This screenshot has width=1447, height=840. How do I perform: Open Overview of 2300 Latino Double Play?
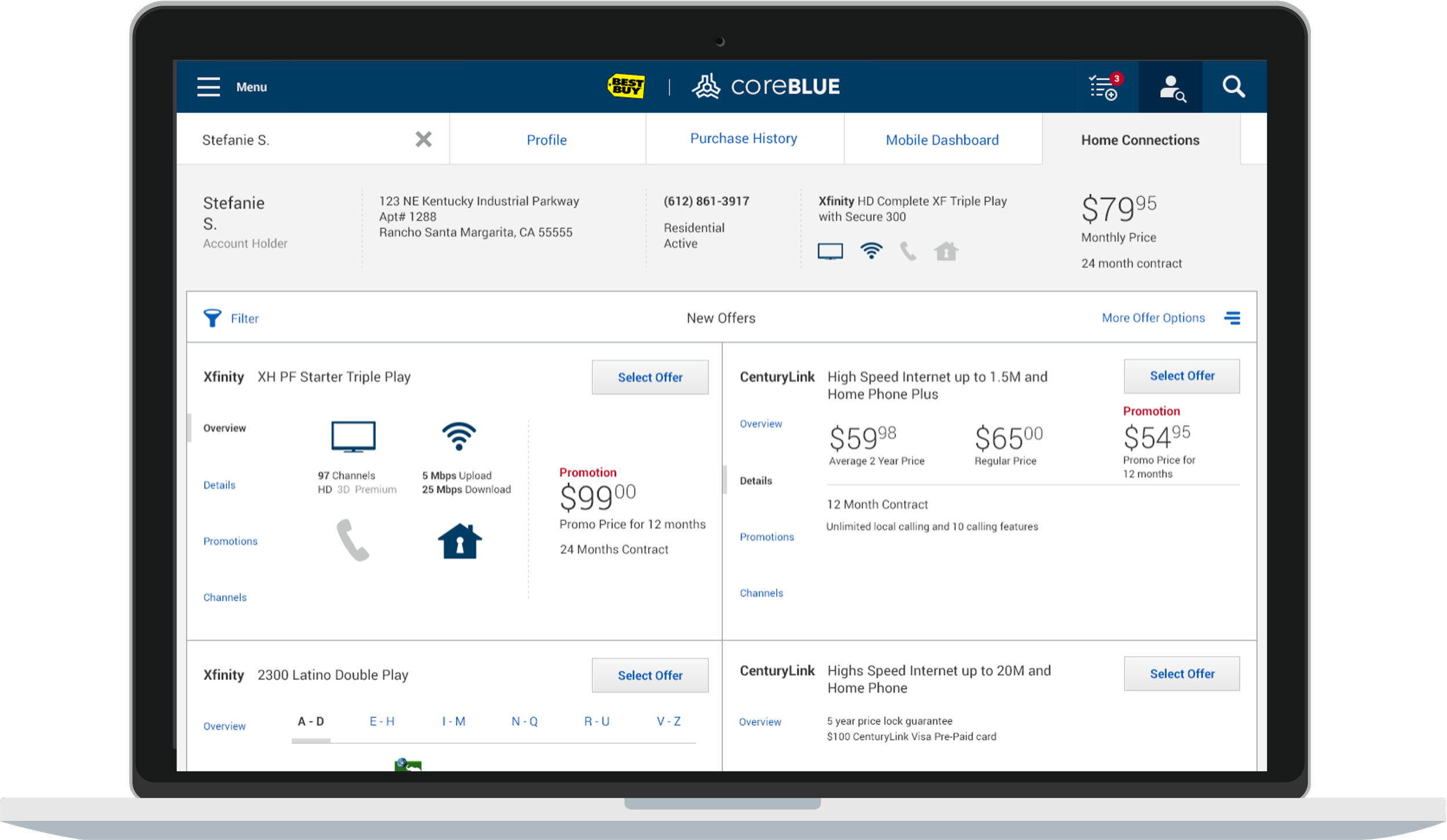pos(225,726)
